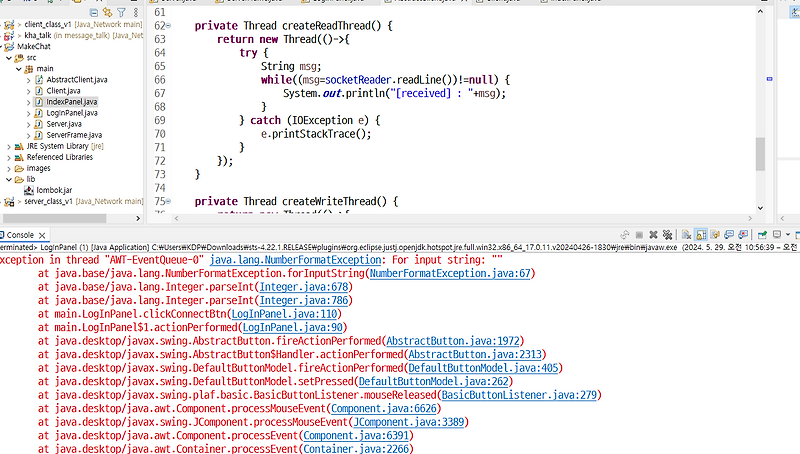Click editor vertical scrollbar thumb
This screenshot has width=800, height=454.
[760, 154]
